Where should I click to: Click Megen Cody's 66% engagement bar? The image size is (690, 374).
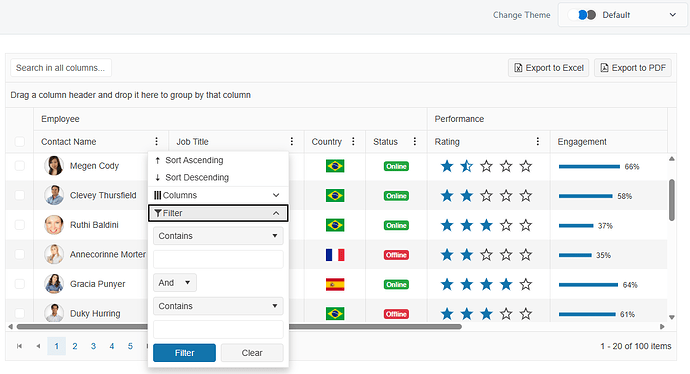pyautogui.click(x=589, y=166)
